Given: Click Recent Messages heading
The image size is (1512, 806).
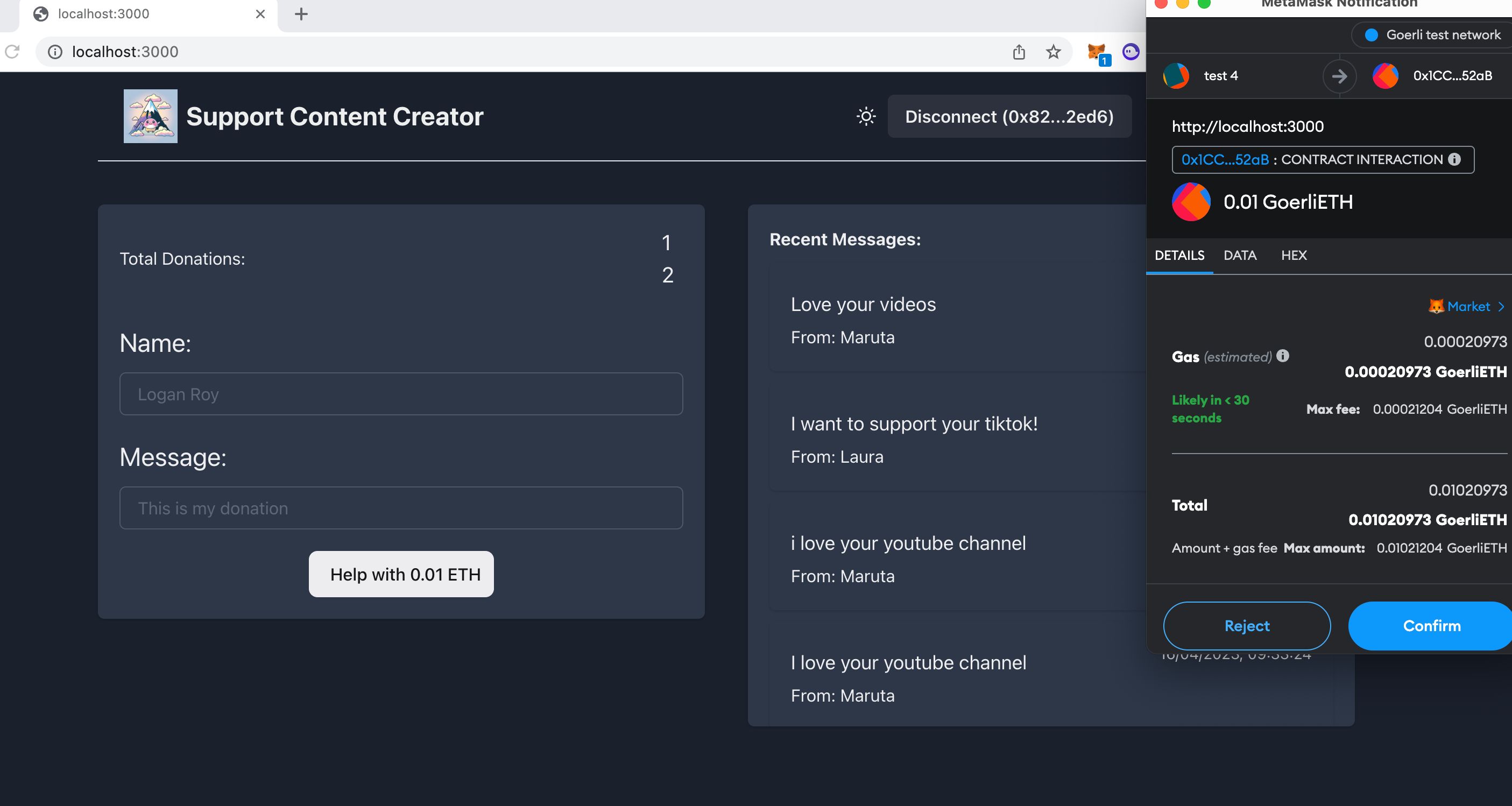Looking at the screenshot, I should pos(845,239).
